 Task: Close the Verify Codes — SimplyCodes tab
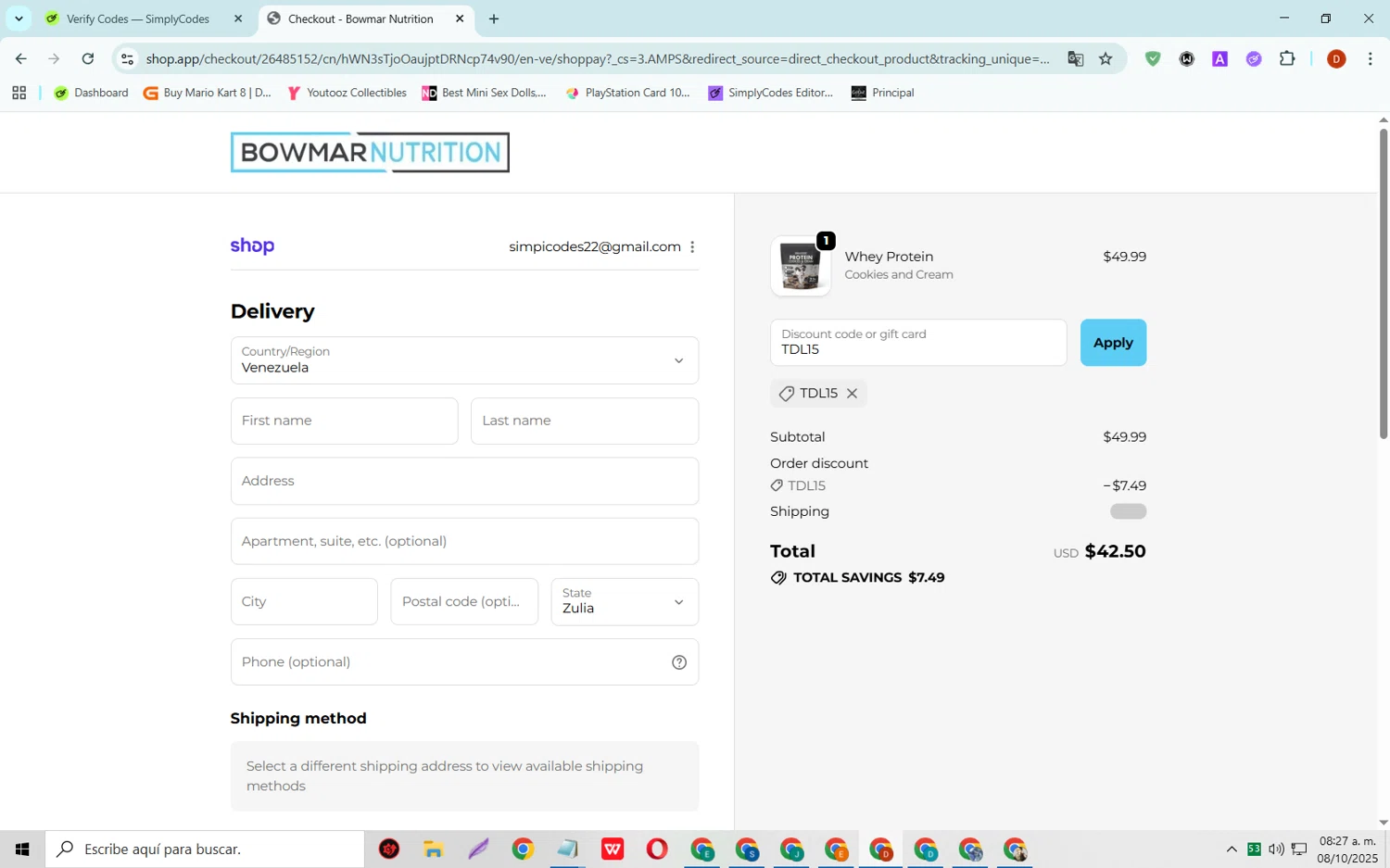coord(238,19)
